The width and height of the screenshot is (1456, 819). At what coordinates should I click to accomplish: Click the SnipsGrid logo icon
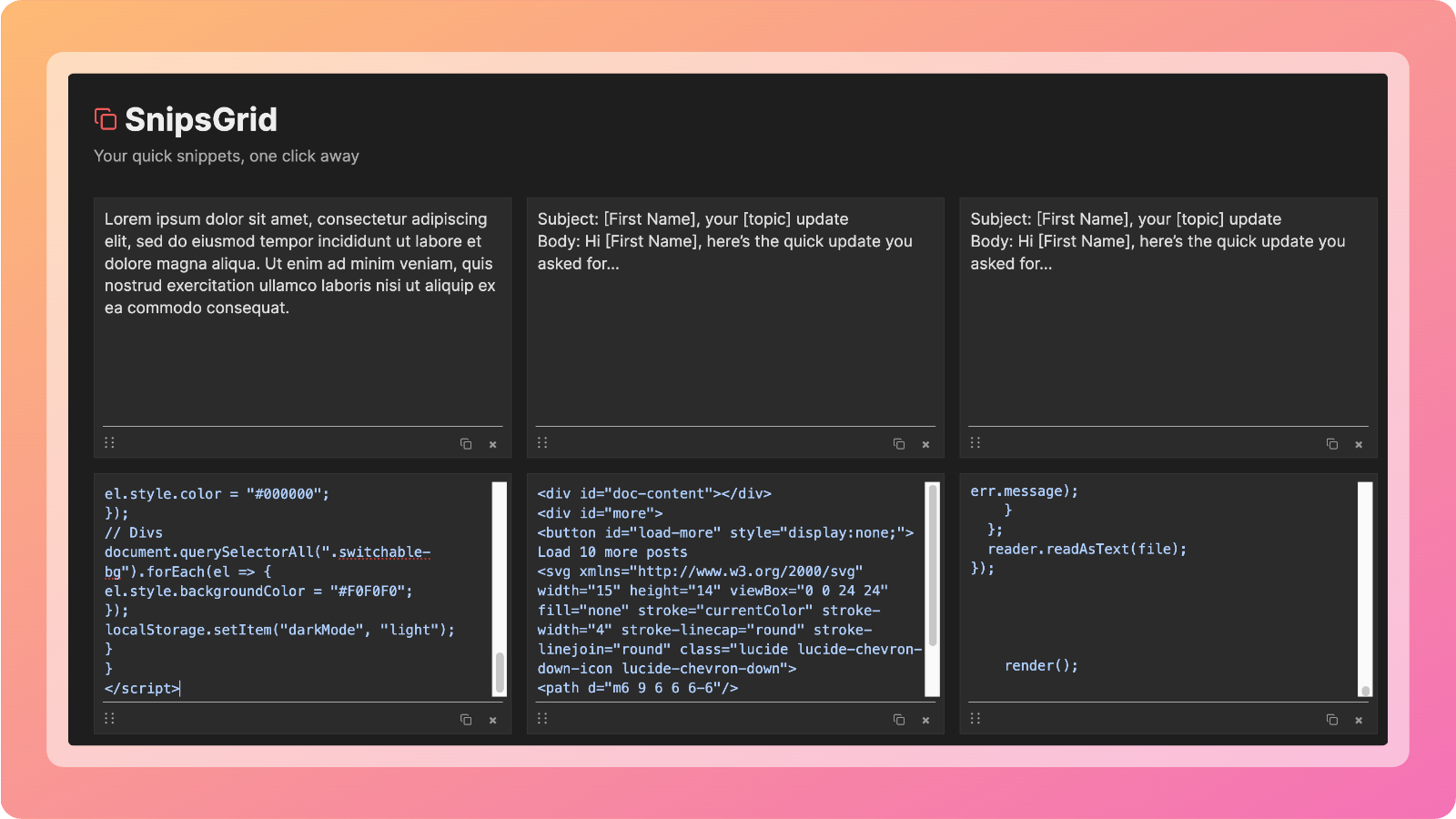click(x=105, y=118)
